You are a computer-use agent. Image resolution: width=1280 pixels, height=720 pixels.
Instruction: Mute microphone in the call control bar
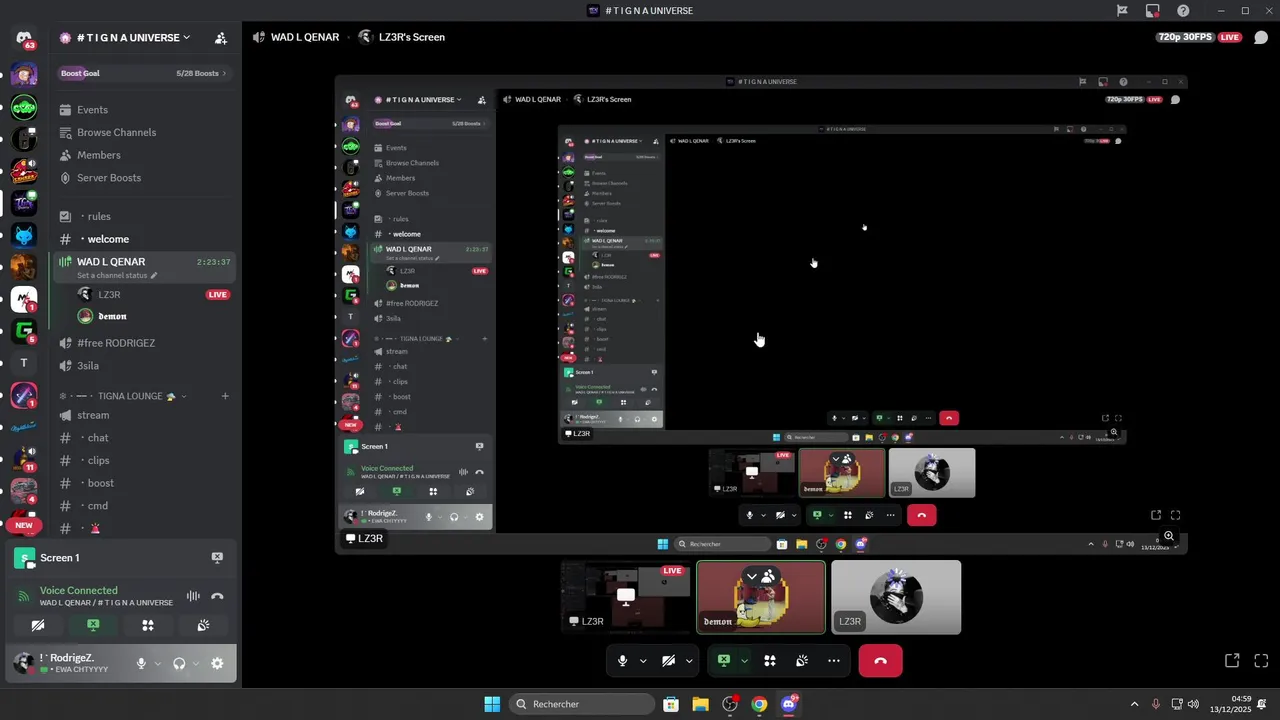pos(623,661)
